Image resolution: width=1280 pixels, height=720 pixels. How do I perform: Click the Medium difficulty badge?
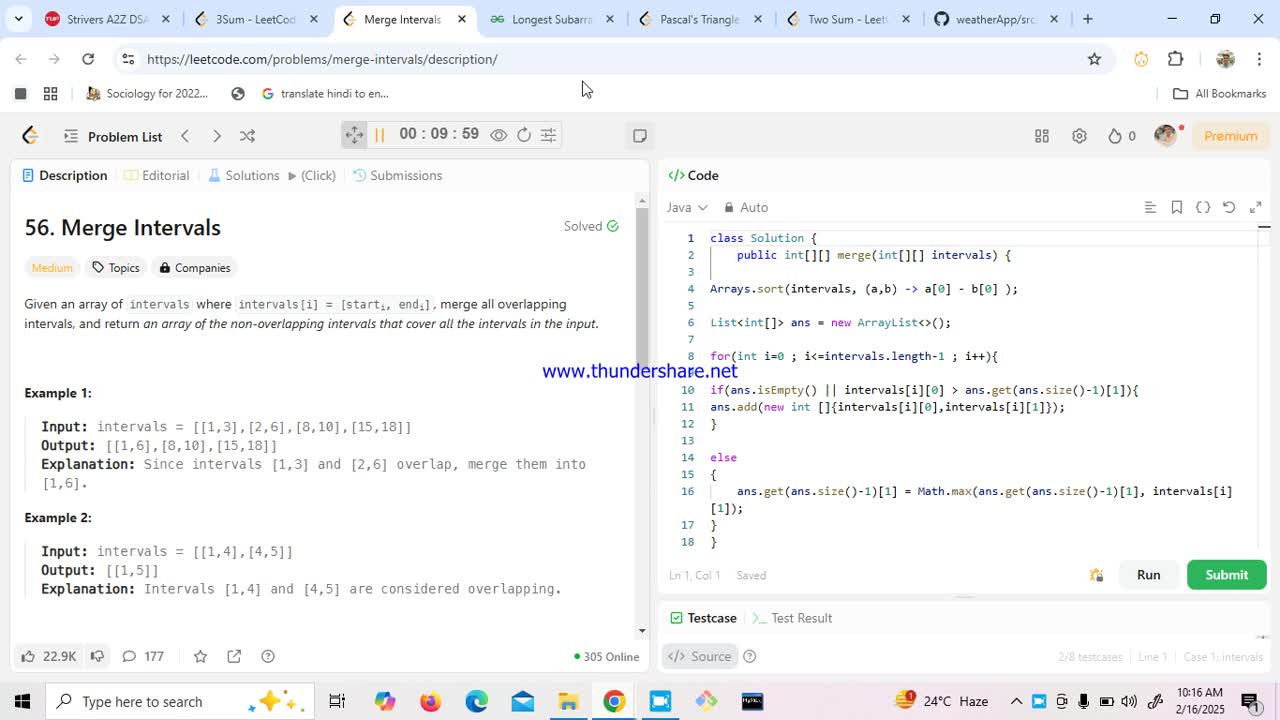coord(52,268)
